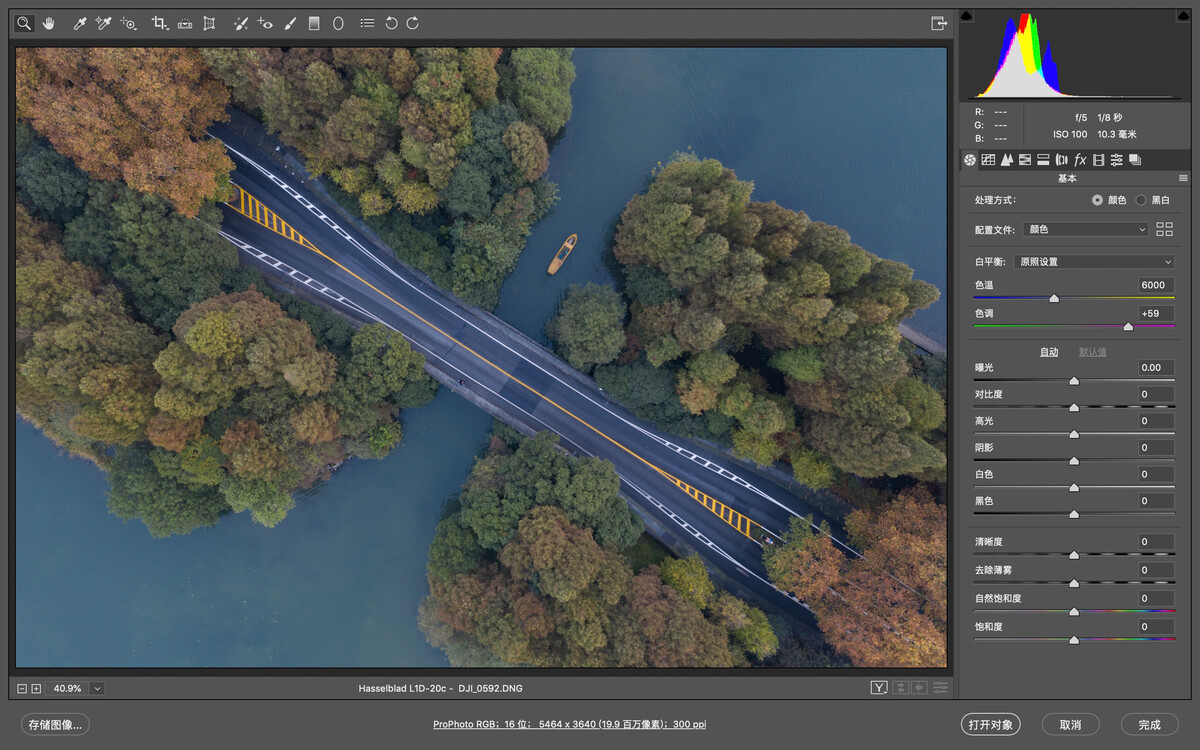Screen dimensions: 1200x750
Task: Open the preview preferences sliders icon
Action: (x=940, y=688)
